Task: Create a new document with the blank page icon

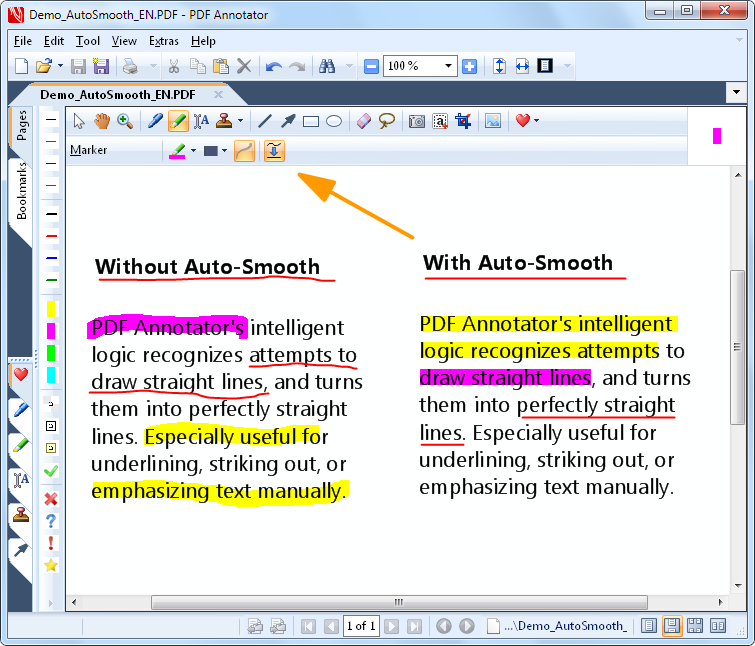Action: coord(22,66)
